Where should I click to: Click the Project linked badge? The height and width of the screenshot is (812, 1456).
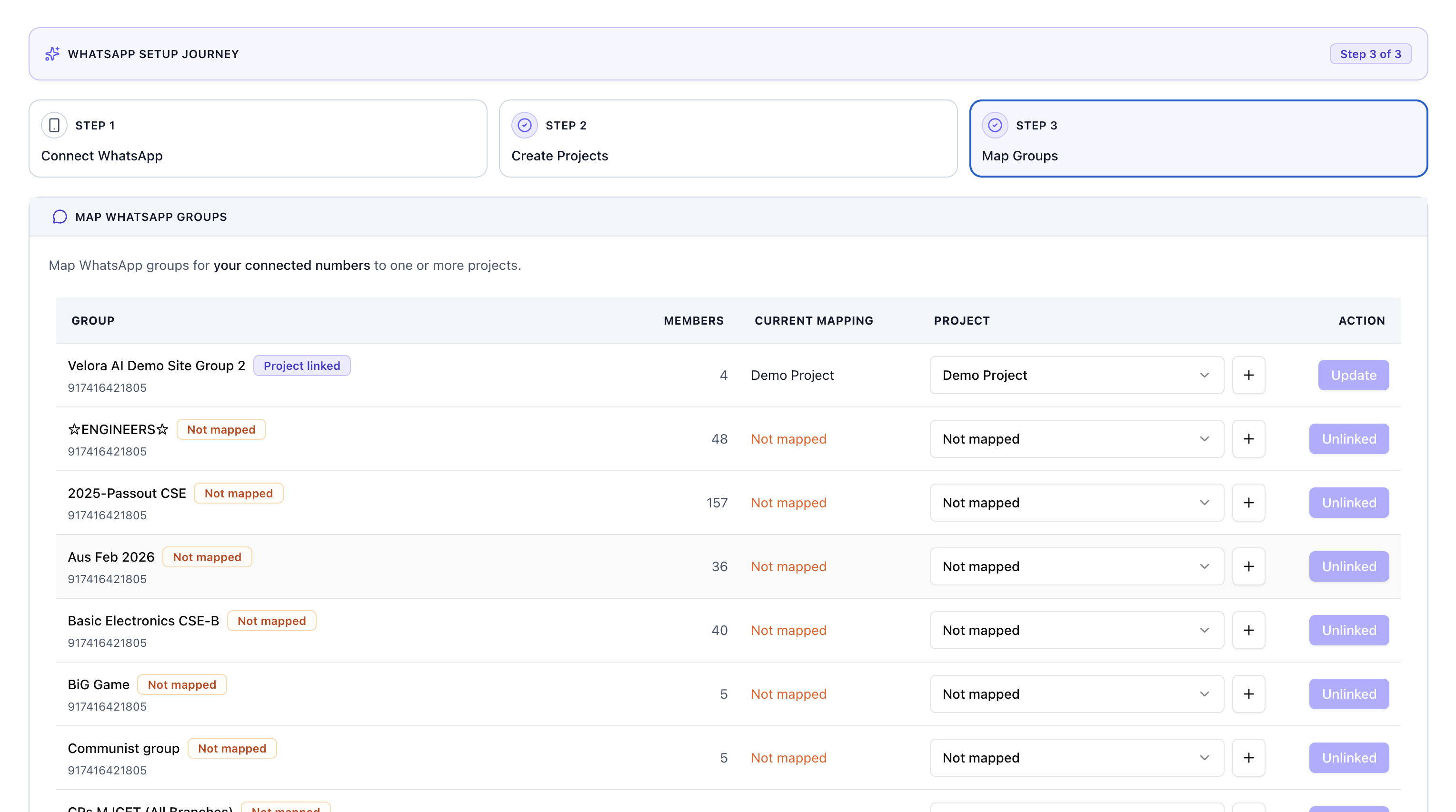pos(302,366)
